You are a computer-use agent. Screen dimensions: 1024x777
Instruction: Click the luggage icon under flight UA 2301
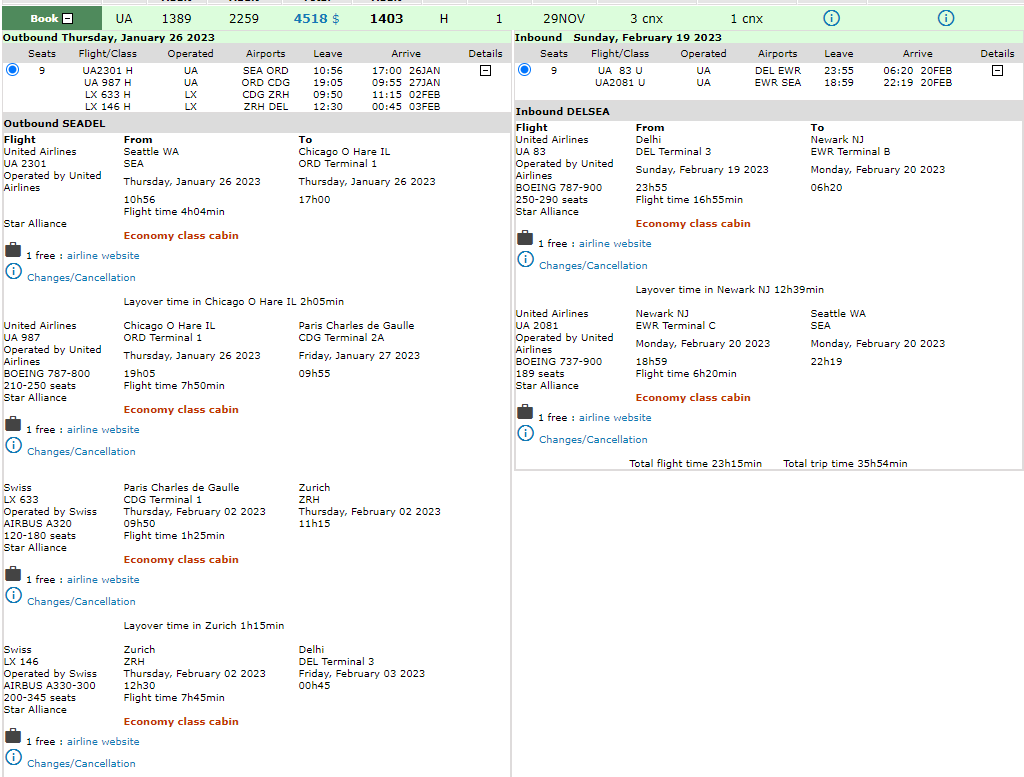[x=13, y=250]
